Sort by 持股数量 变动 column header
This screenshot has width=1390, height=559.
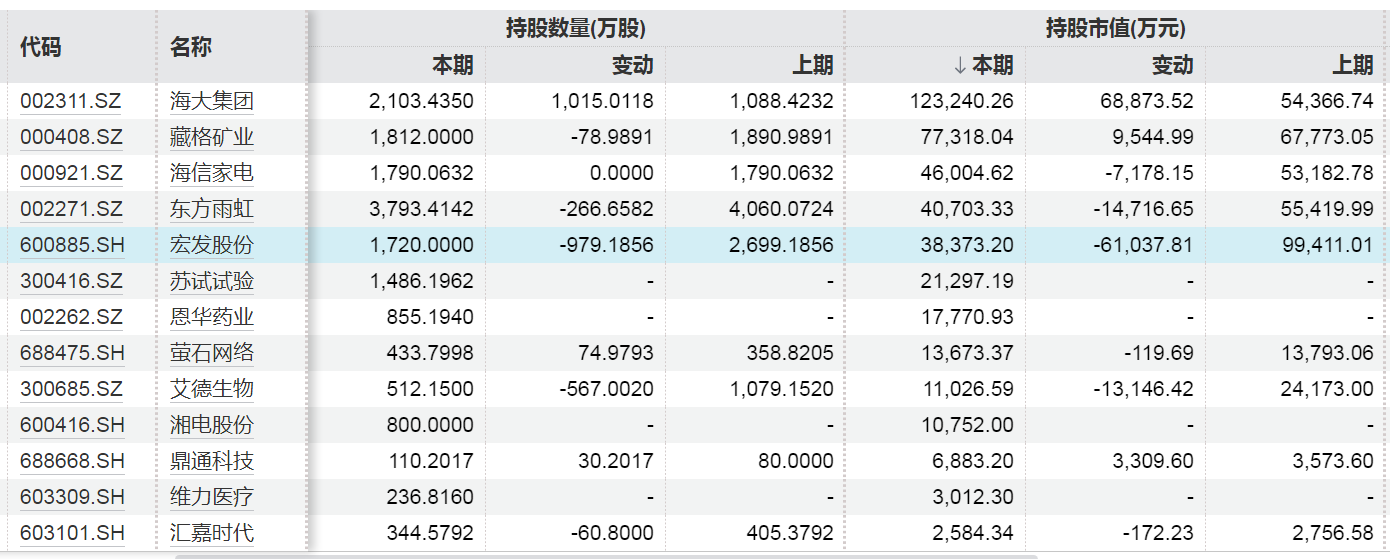[x=633, y=65]
